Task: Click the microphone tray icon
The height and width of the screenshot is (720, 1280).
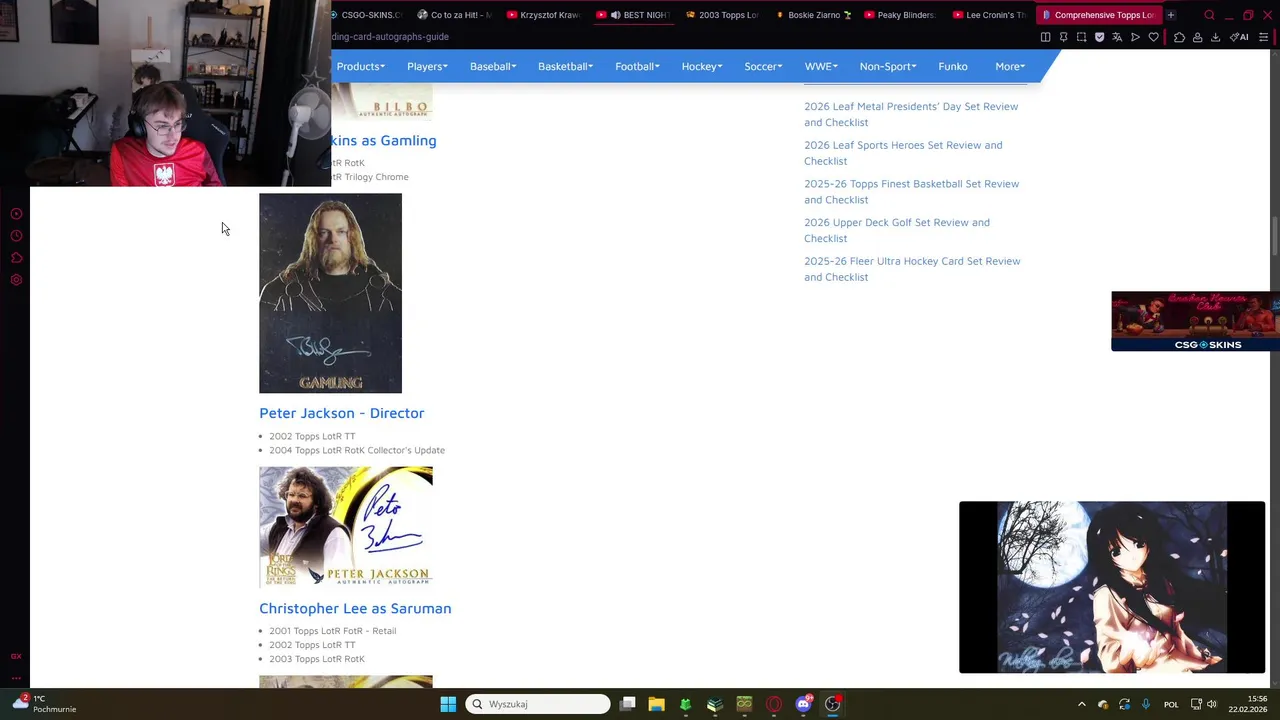Action: pyautogui.click(x=1146, y=704)
